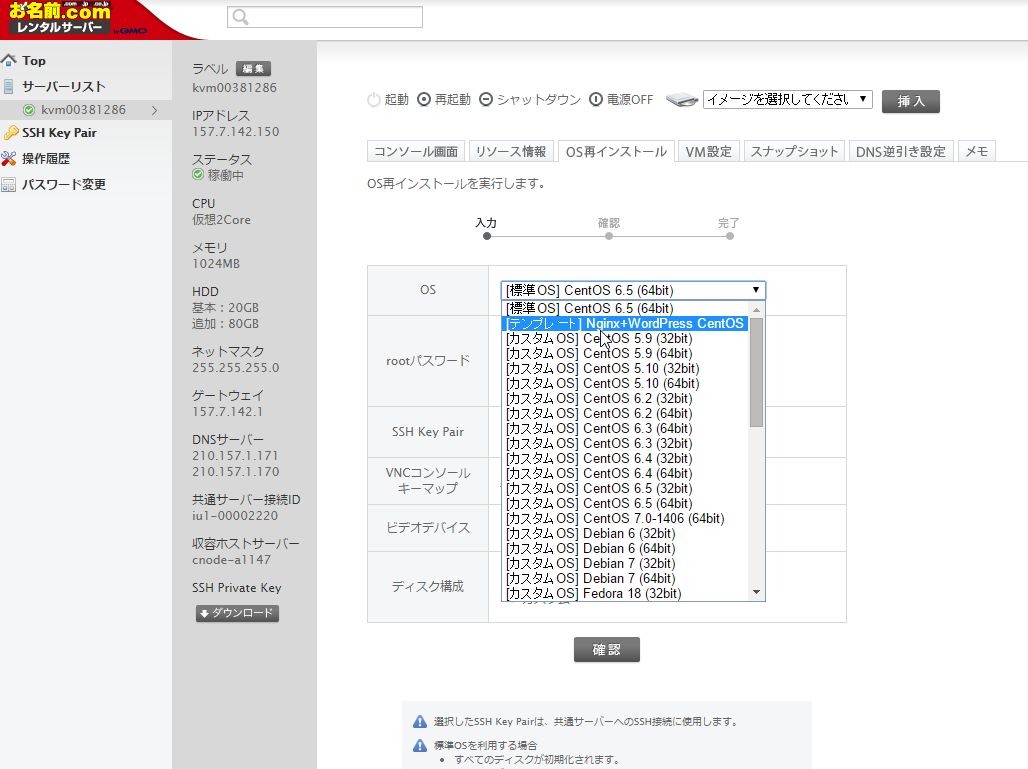Open the VM設定 tab
This screenshot has width=1028, height=769.
click(x=709, y=151)
